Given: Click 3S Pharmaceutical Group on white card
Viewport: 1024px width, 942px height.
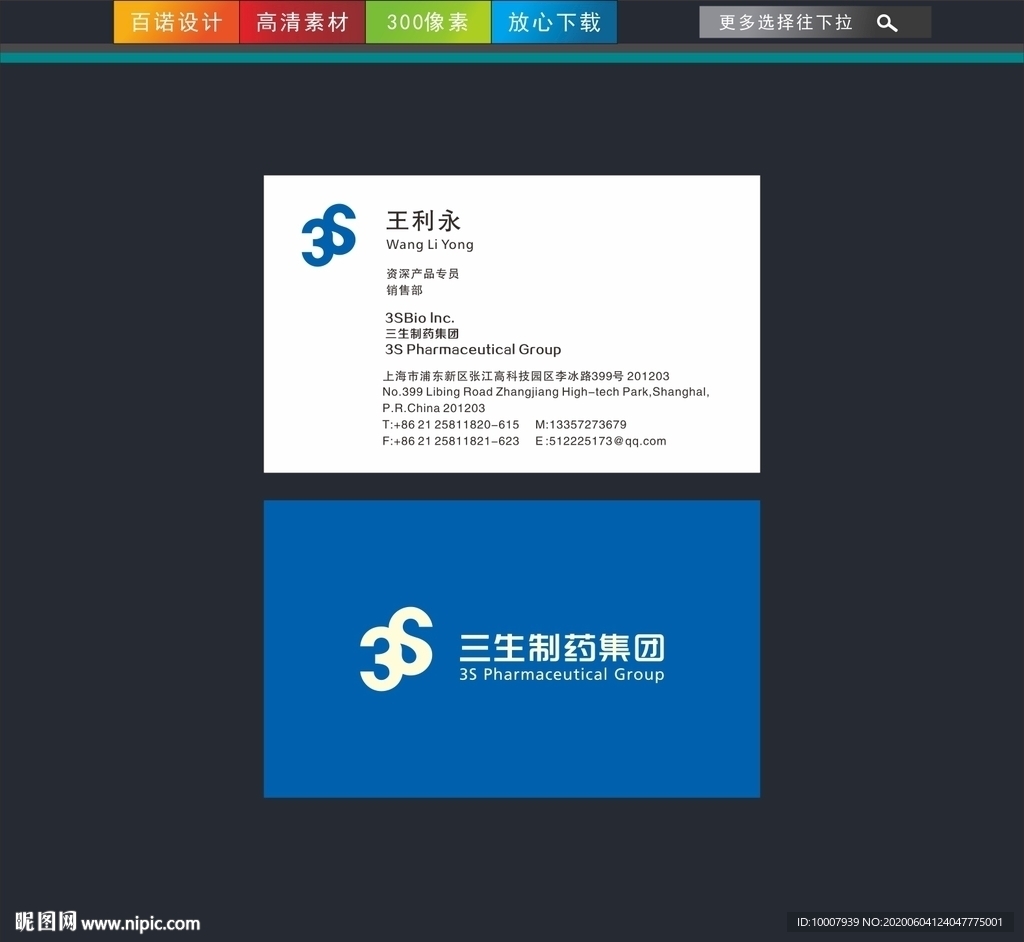Looking at the screenshot, I should coord(473,349).
